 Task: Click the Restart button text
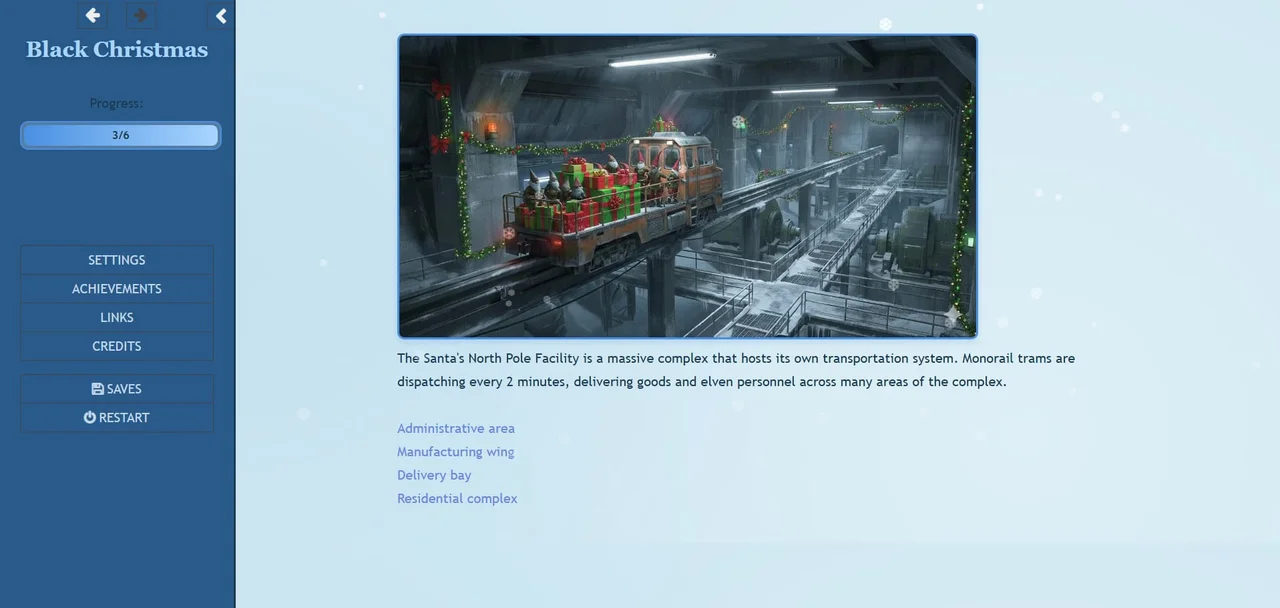tap(124, 418)
